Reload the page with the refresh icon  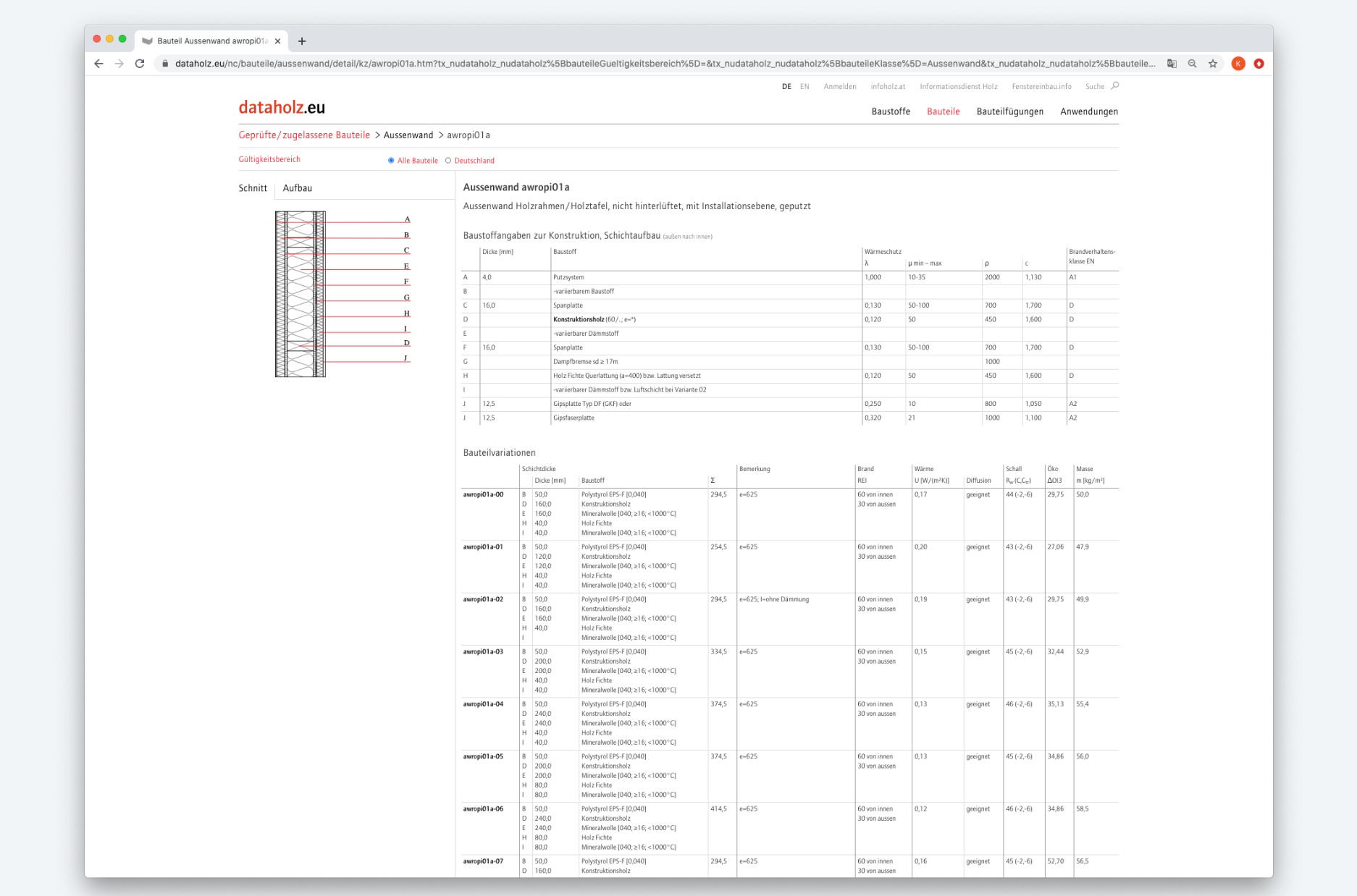tap(140, 64)
